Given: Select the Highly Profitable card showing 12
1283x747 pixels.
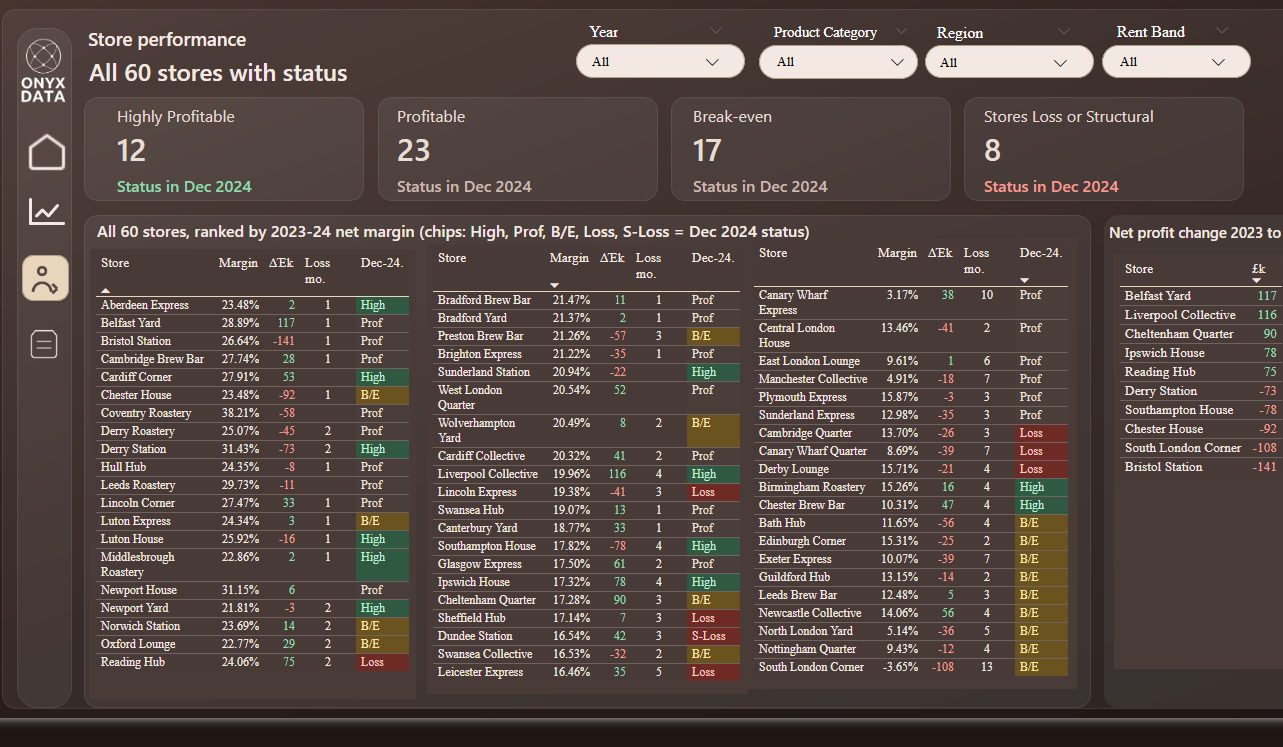Looking at the screenshot, I should pyautogui.click(x=224, y=149).
